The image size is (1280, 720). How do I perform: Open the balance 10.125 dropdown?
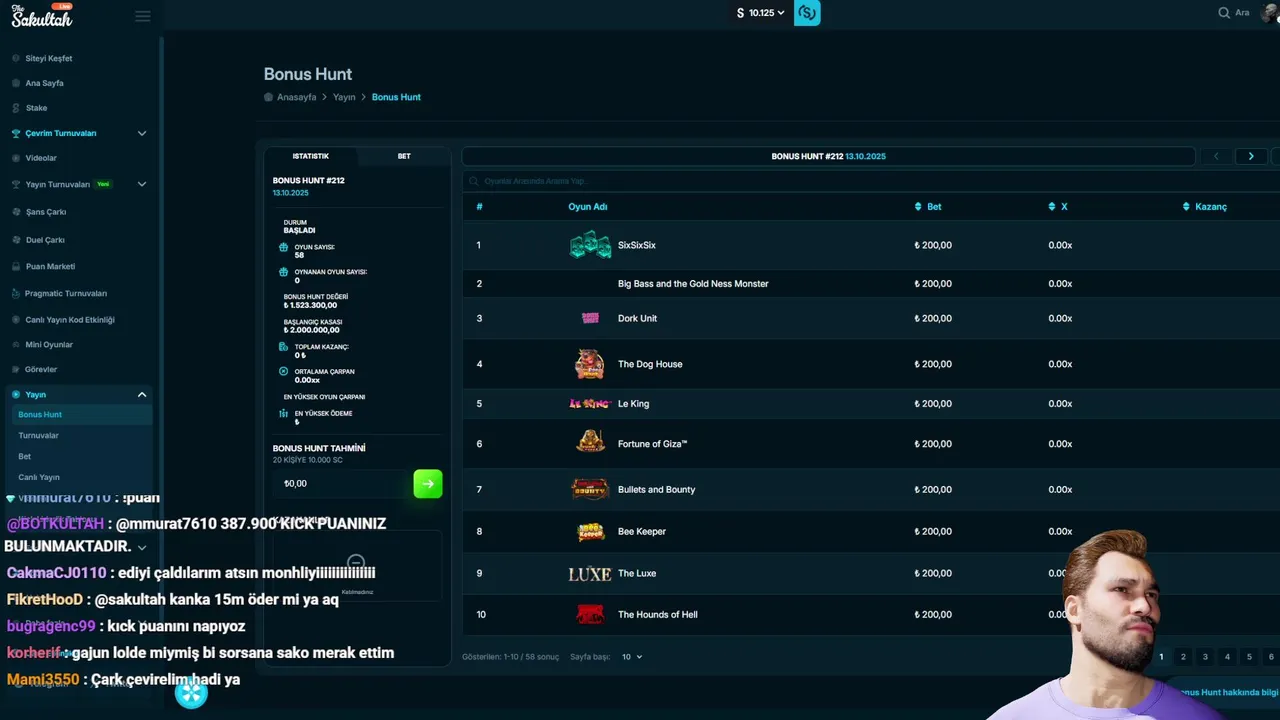point(761,13)
